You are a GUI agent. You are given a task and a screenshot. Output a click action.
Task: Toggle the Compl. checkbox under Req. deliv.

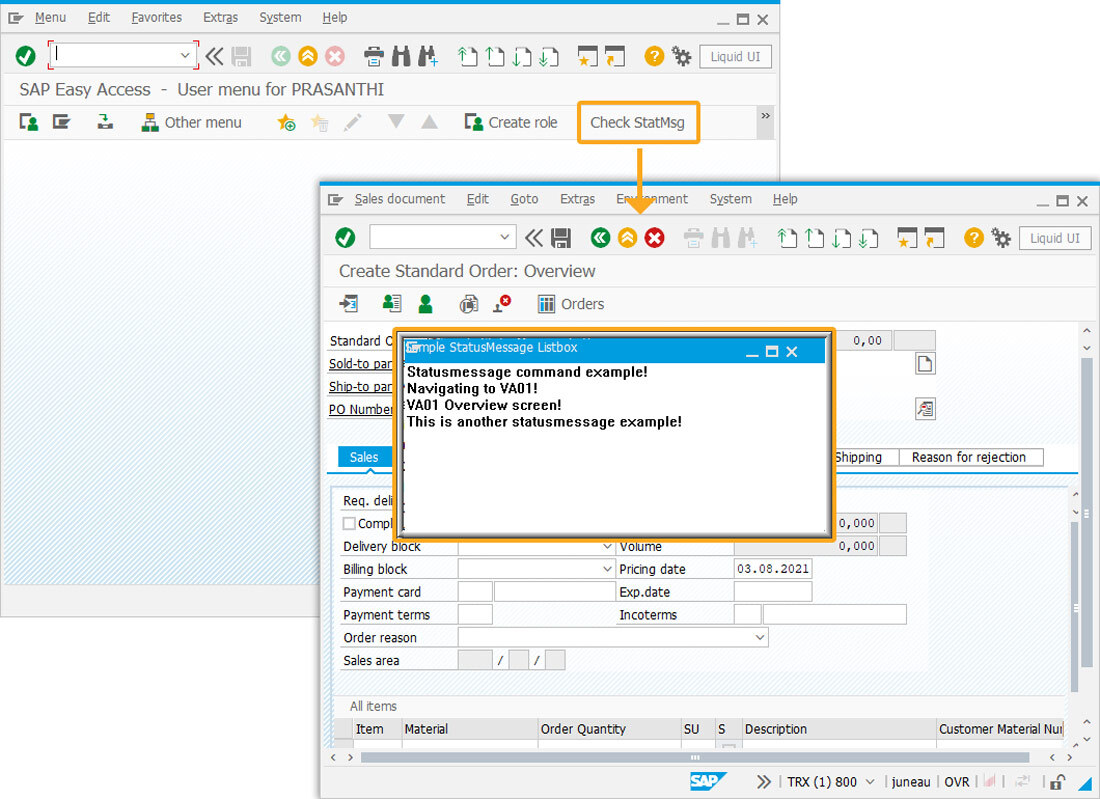pyautogui.click(x=349, y=523)
